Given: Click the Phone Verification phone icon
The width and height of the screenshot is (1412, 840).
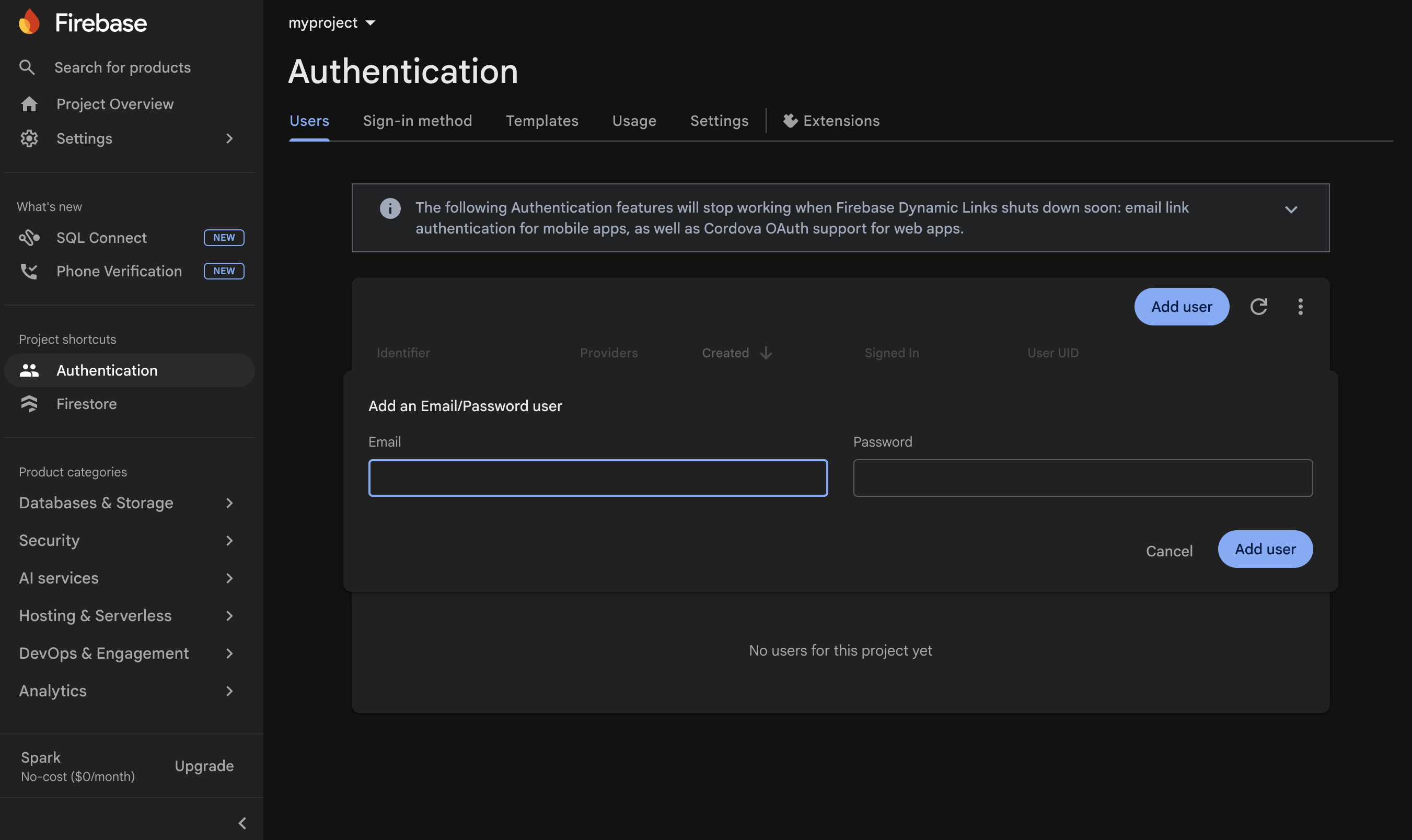Looking at the screenshot, I should (29, 271).
